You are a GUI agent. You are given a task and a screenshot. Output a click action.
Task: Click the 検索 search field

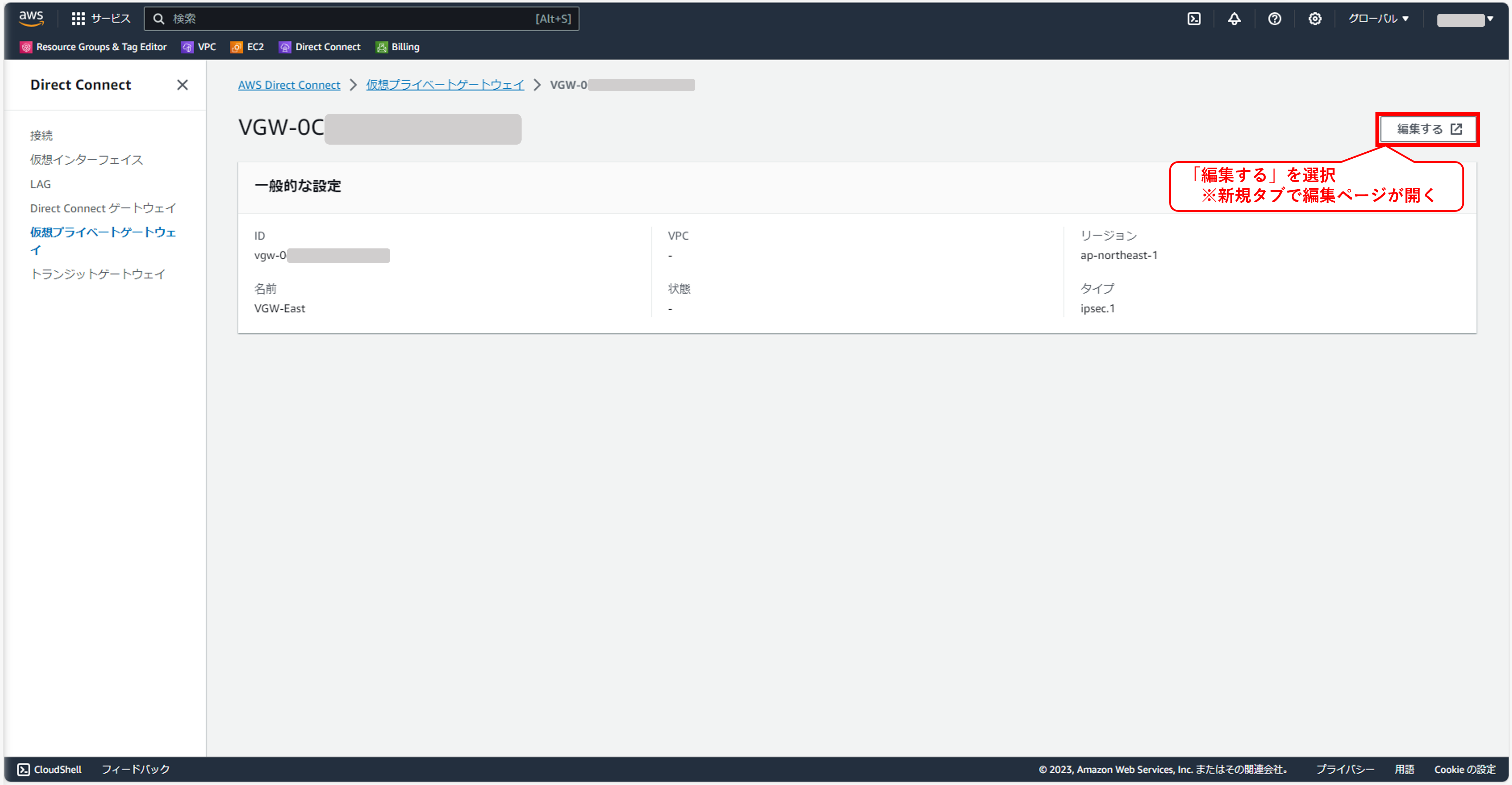352,19
